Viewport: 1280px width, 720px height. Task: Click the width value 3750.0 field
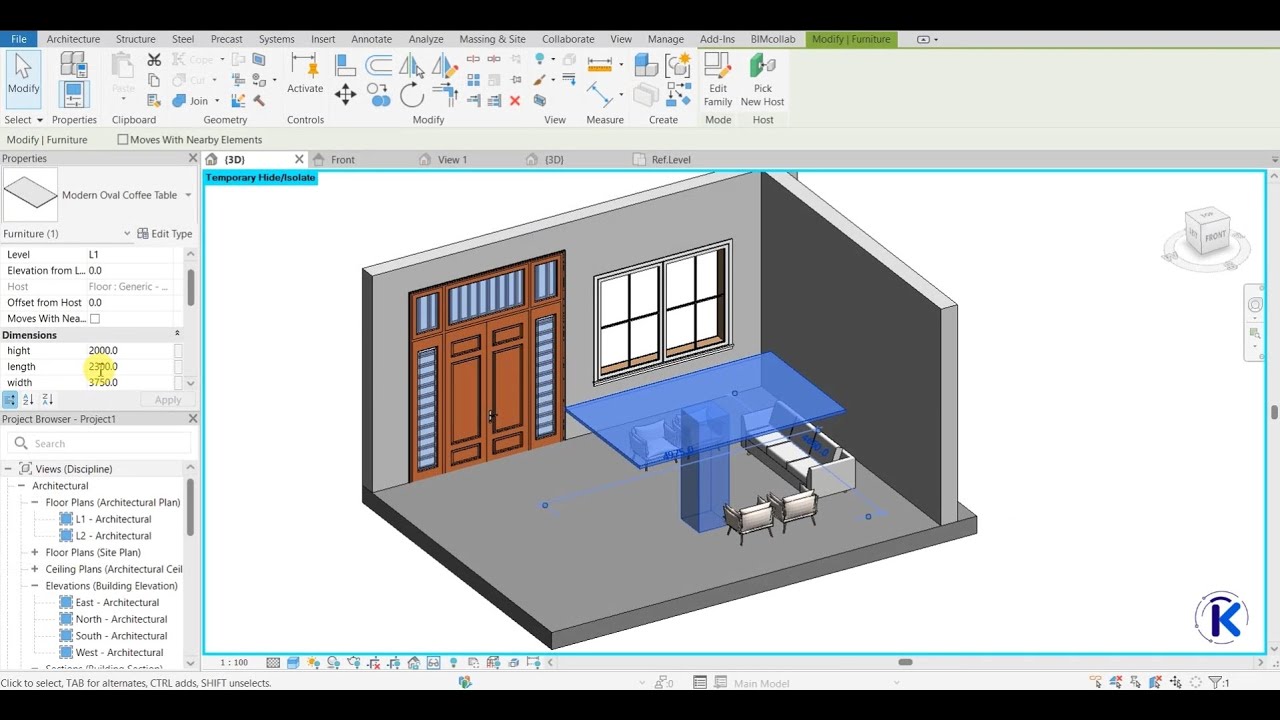click(130, 383)
